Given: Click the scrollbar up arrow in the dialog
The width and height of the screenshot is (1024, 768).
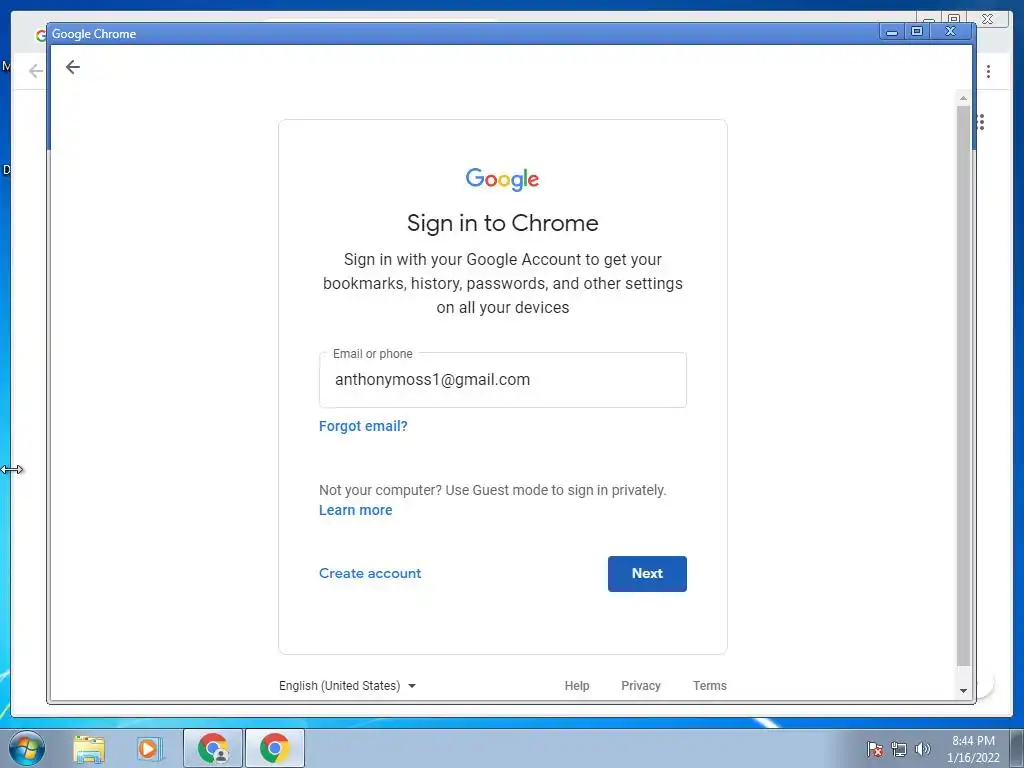Looking at the screenshot, I should (963, 98).
